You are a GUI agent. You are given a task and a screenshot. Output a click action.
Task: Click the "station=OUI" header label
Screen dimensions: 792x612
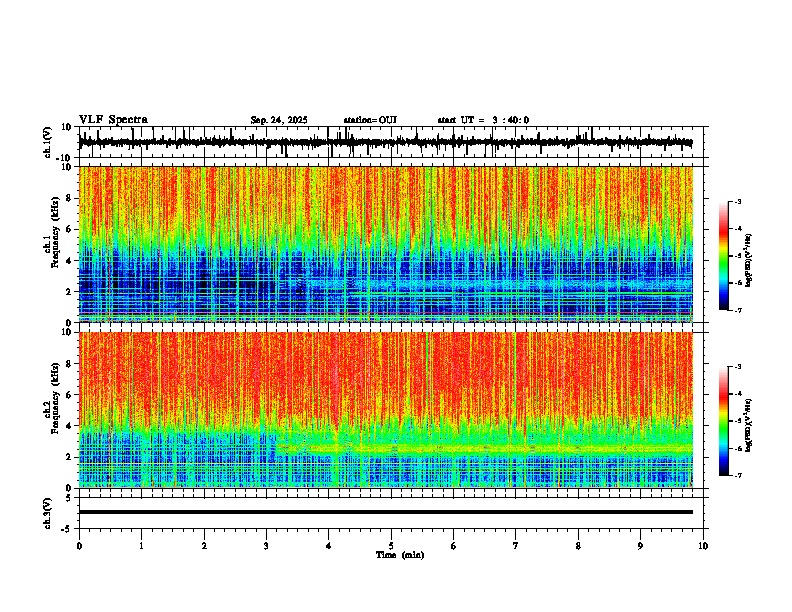pyautogui.click(x=370, y=120)
